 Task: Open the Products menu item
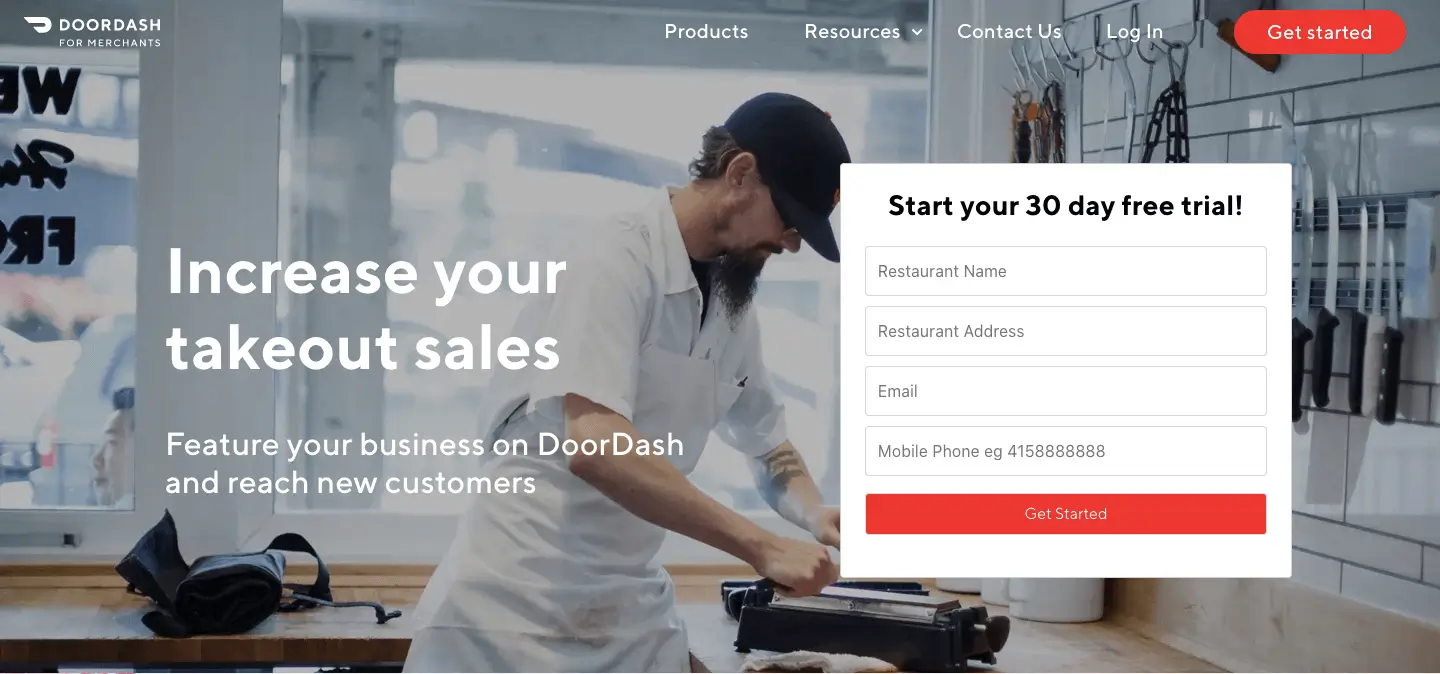(x=706, y=32)
